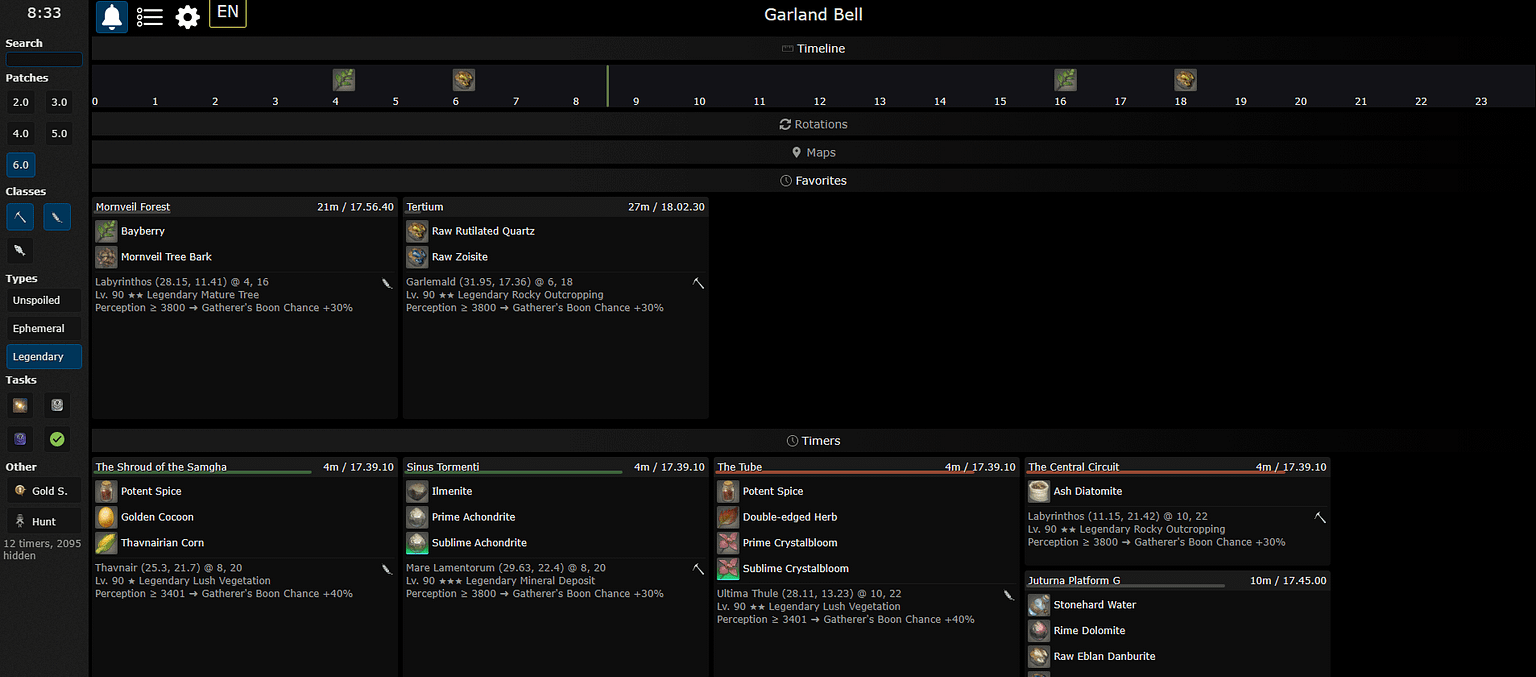Click the alarm bell icon in the header

112,17
